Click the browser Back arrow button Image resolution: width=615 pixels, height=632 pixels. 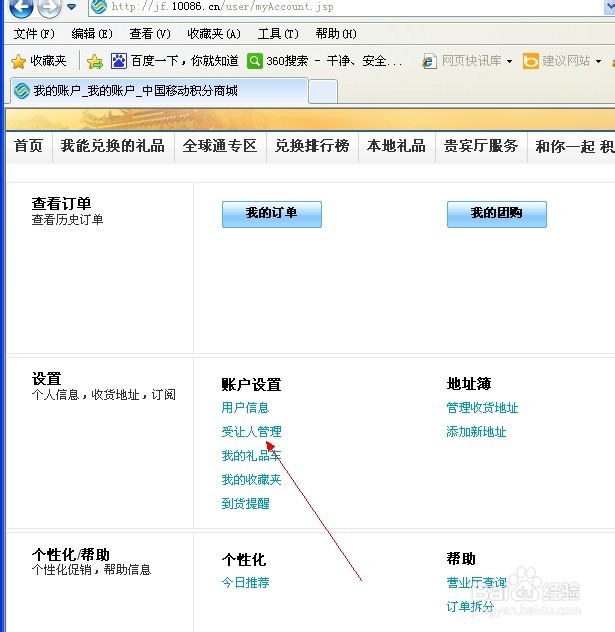click(x=21, y=7)
